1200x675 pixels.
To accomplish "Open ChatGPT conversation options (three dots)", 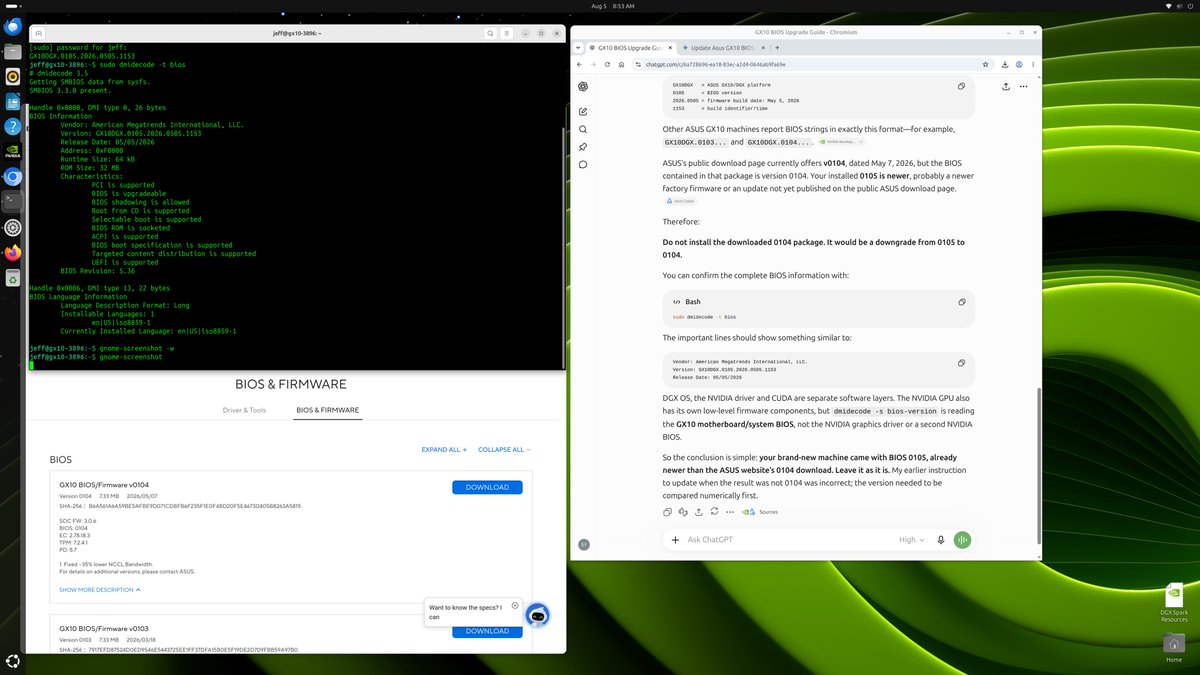I will pos(1025,86).
